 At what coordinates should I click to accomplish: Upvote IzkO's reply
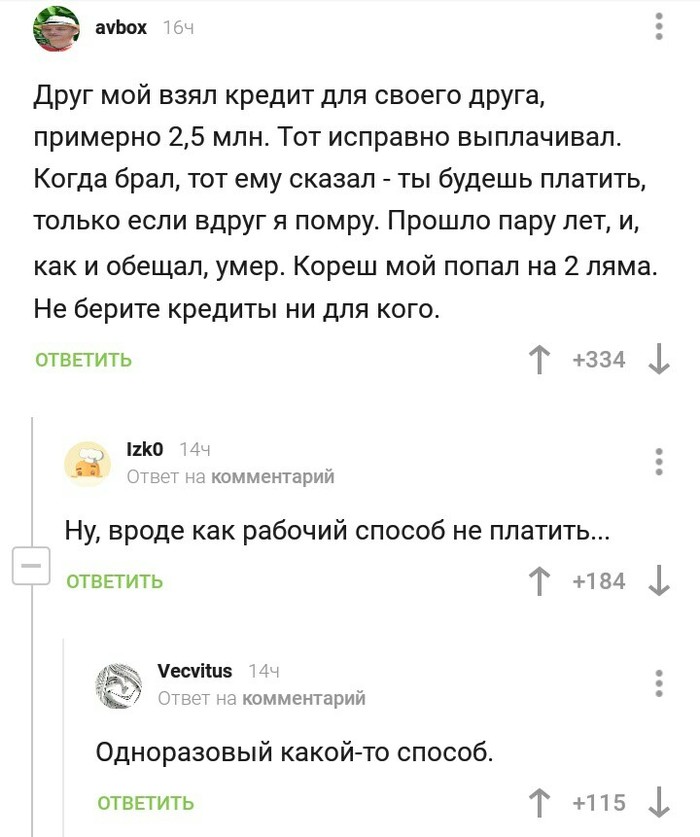pos(540,578)
